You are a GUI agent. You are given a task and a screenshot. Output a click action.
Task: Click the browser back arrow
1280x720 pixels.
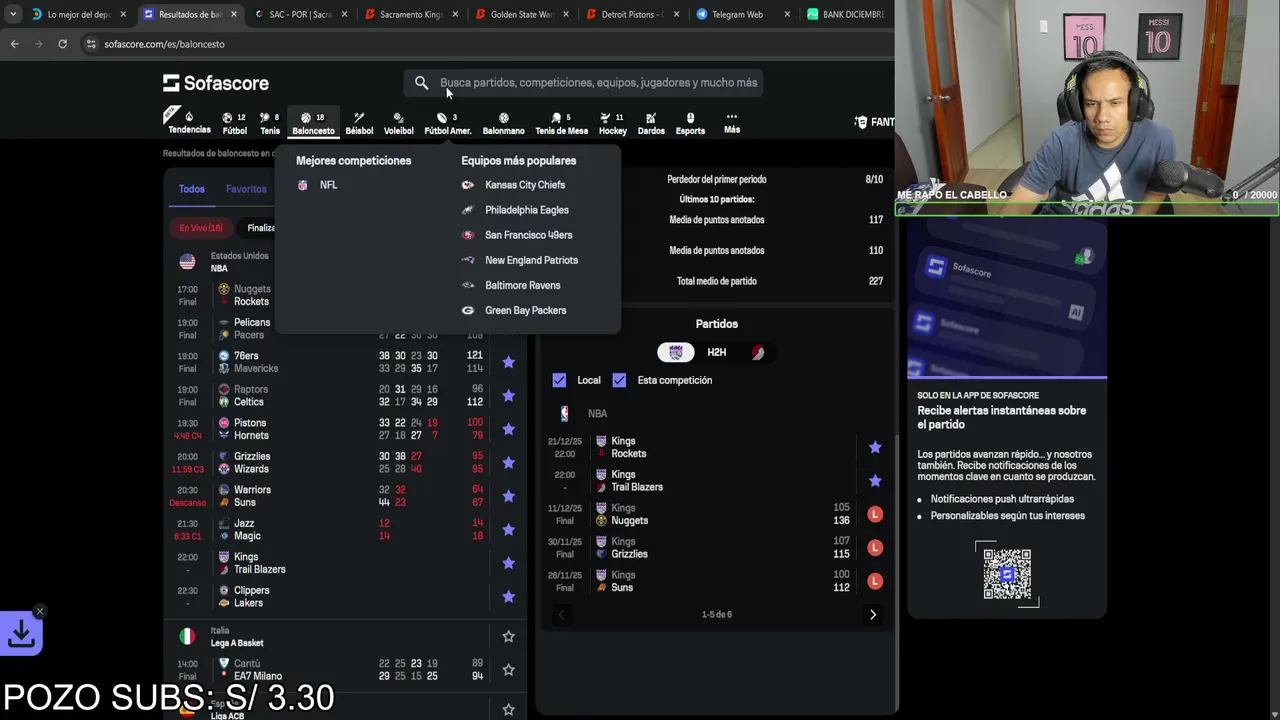pyautogui.click(x=14, y=44)
